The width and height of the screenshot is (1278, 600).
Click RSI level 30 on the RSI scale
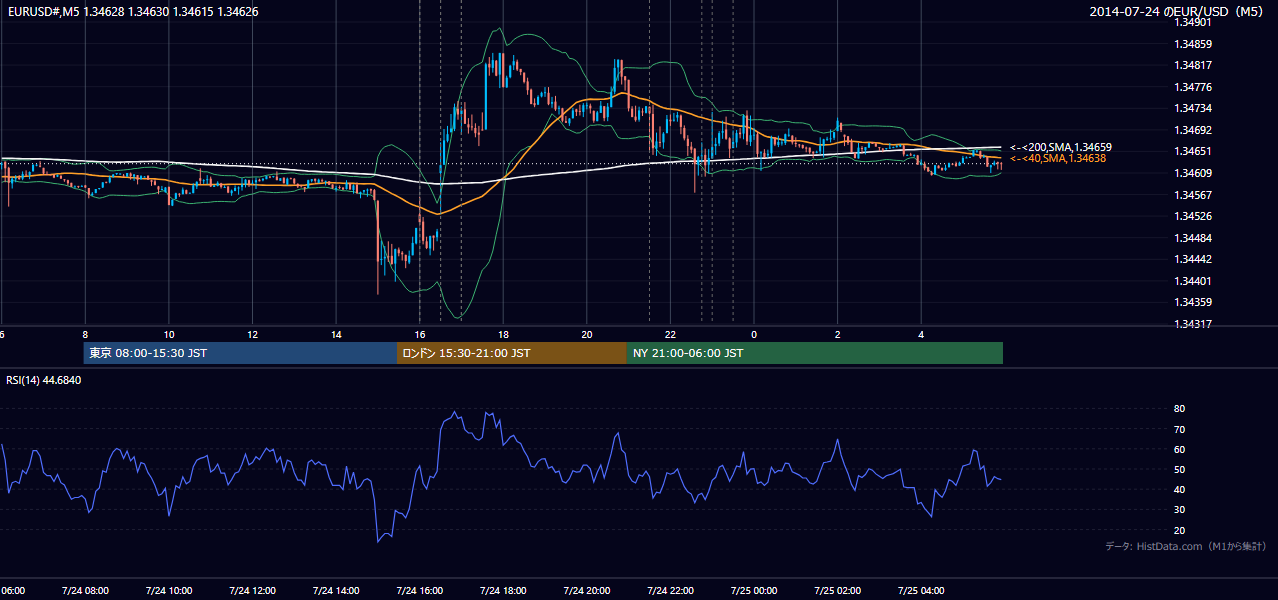pyautogui.click(x=1179, y=510)
